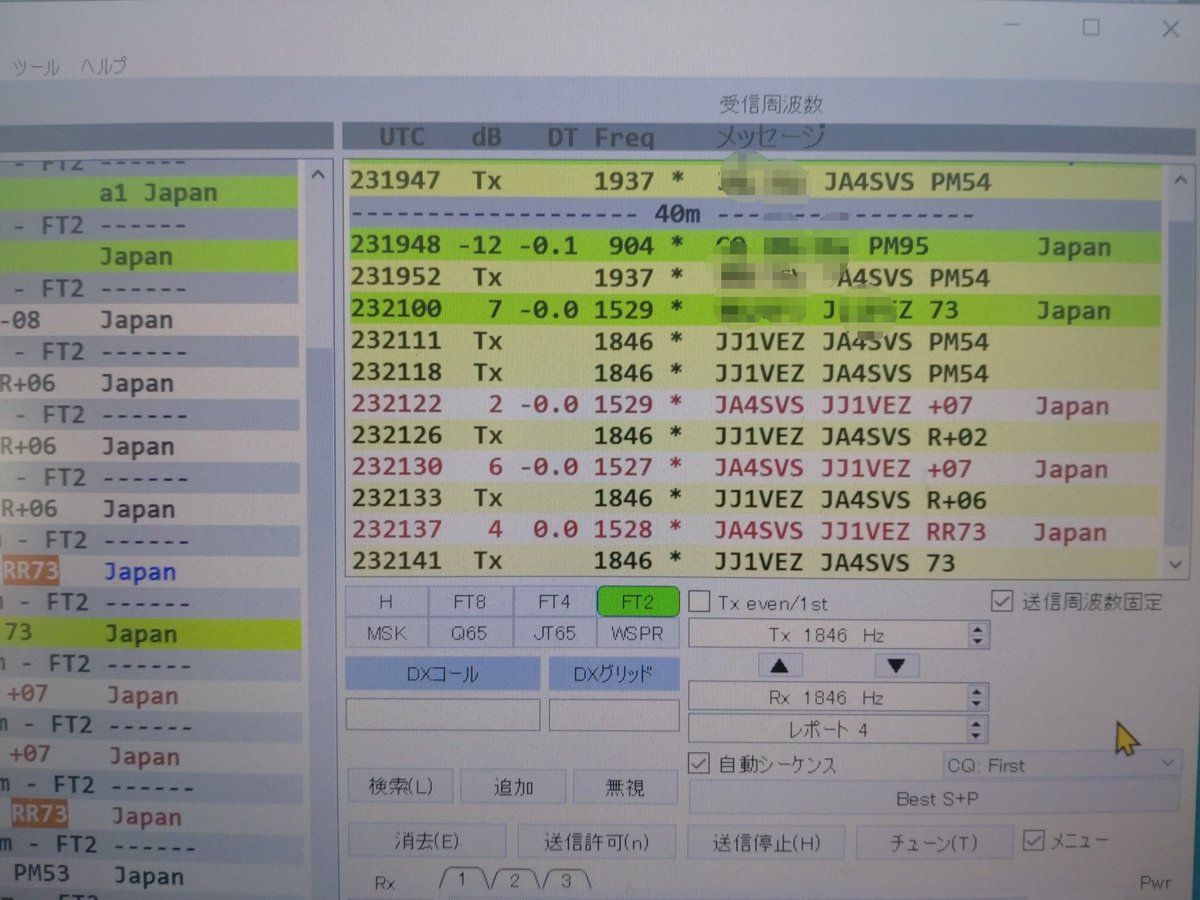This screenshot has width=1200, height=900.
Task: Click the Best S+P button
Action: [935, 799]
